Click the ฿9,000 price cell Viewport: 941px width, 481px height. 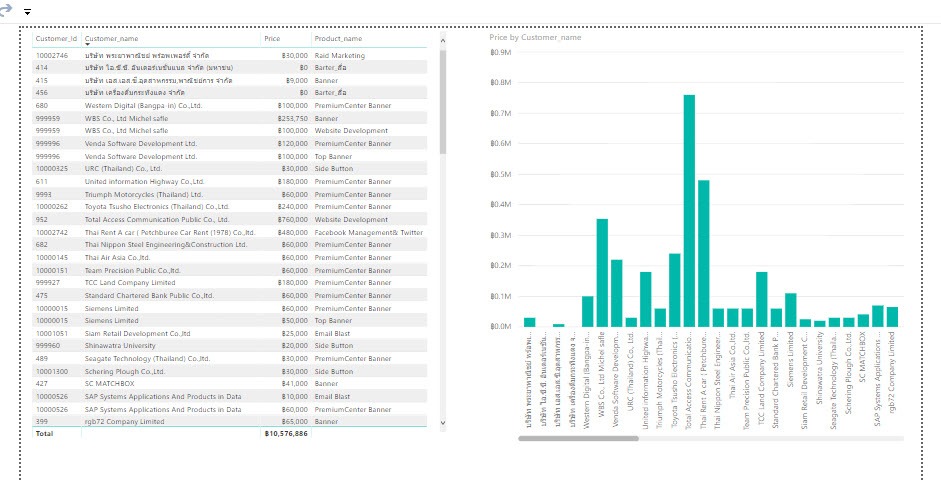click(x=296, y=80)
